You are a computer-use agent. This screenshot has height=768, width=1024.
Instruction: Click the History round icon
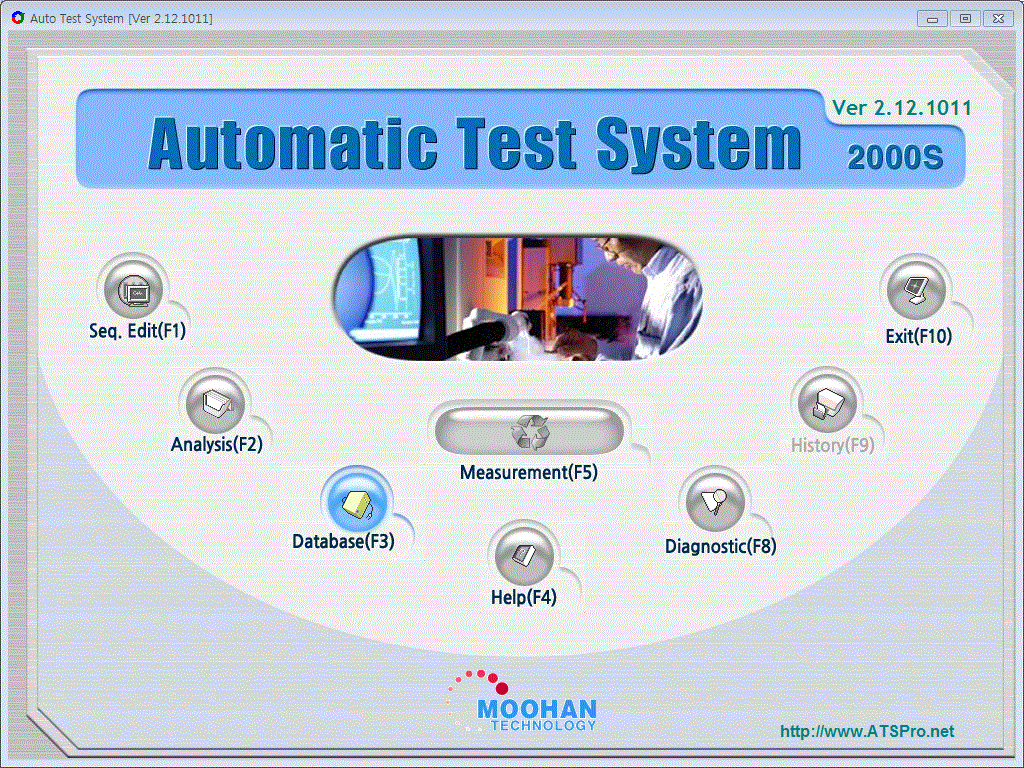coord(827,403)
